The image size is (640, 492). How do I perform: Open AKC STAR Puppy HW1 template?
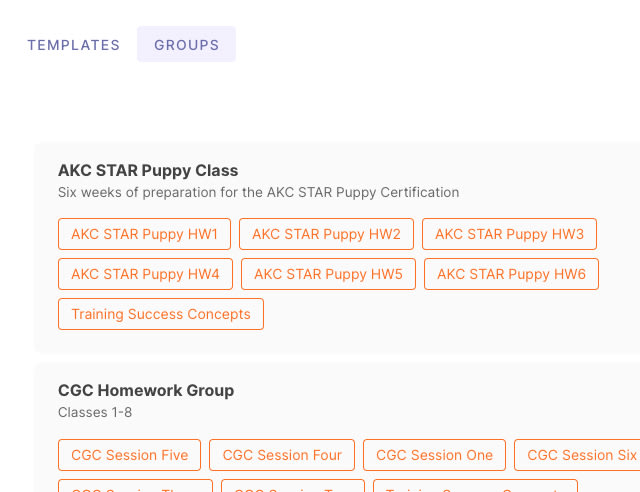pos(144,234)
